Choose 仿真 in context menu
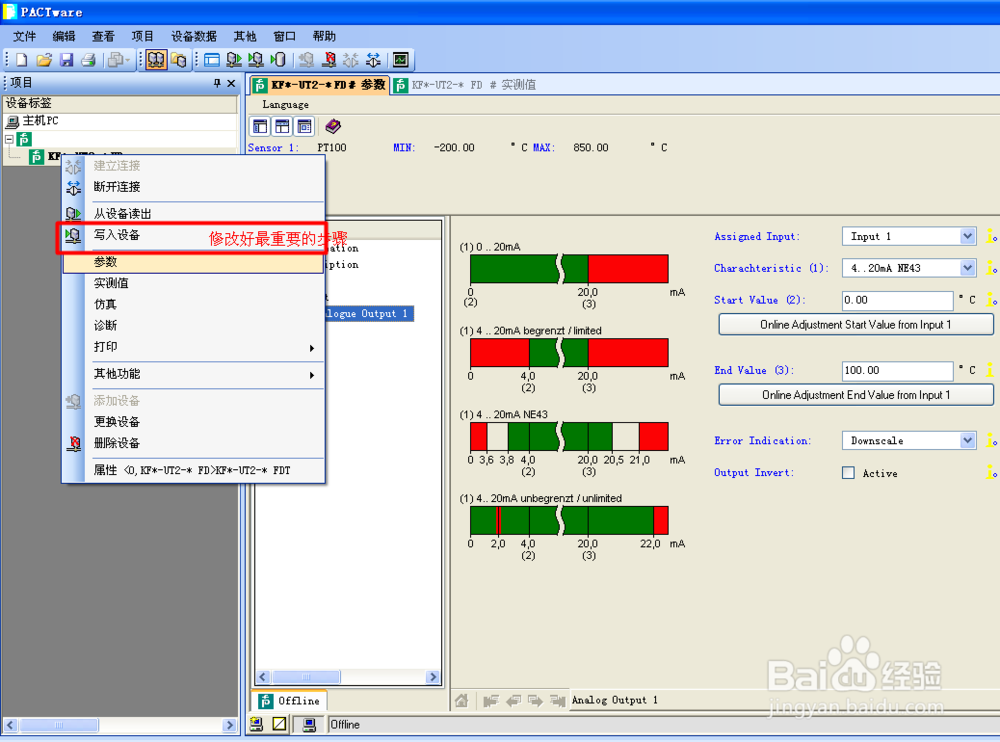This screenshot has height=742, width=1000. pyautogui.click(x=194, y=304)
